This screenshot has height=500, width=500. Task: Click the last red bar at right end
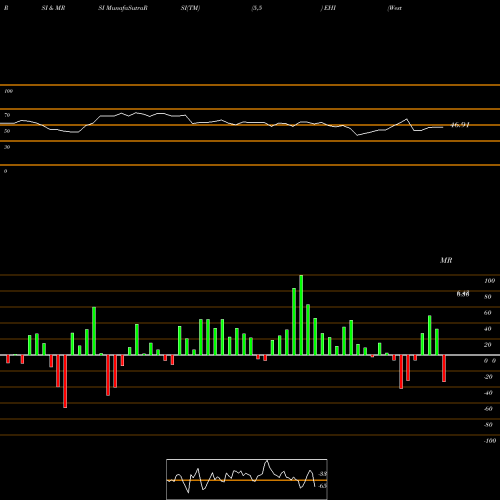pos(444,368)
